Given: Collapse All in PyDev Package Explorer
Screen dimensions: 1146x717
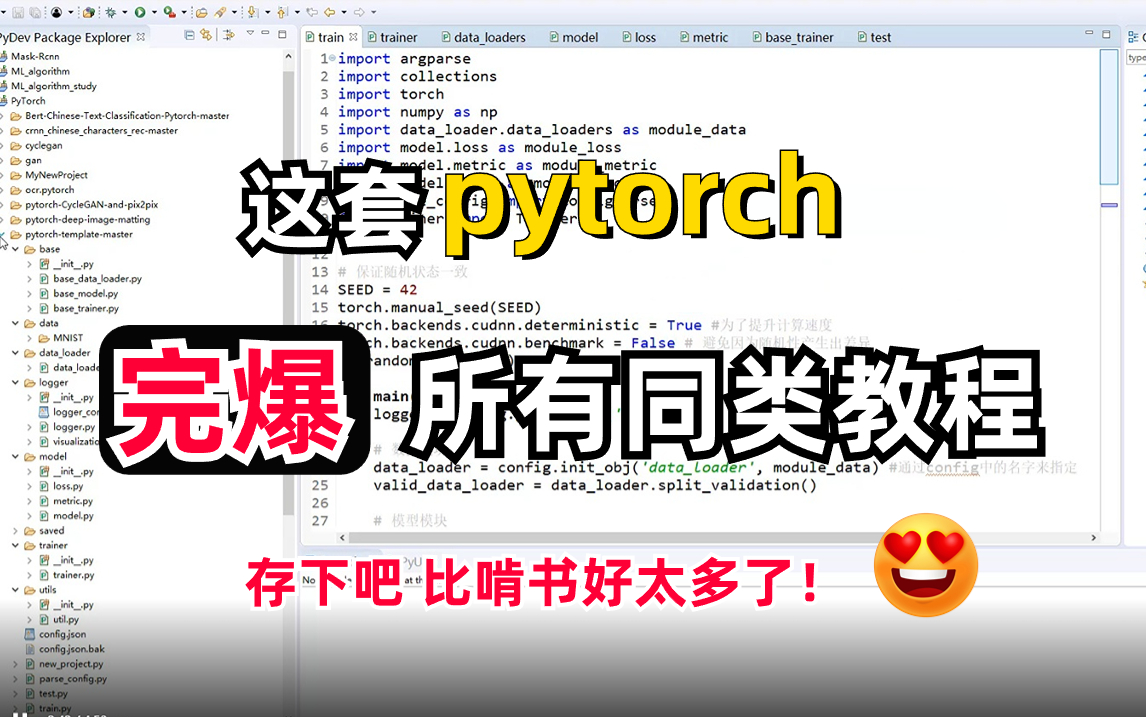Looking at the screenshot, I should coord(189,35).
